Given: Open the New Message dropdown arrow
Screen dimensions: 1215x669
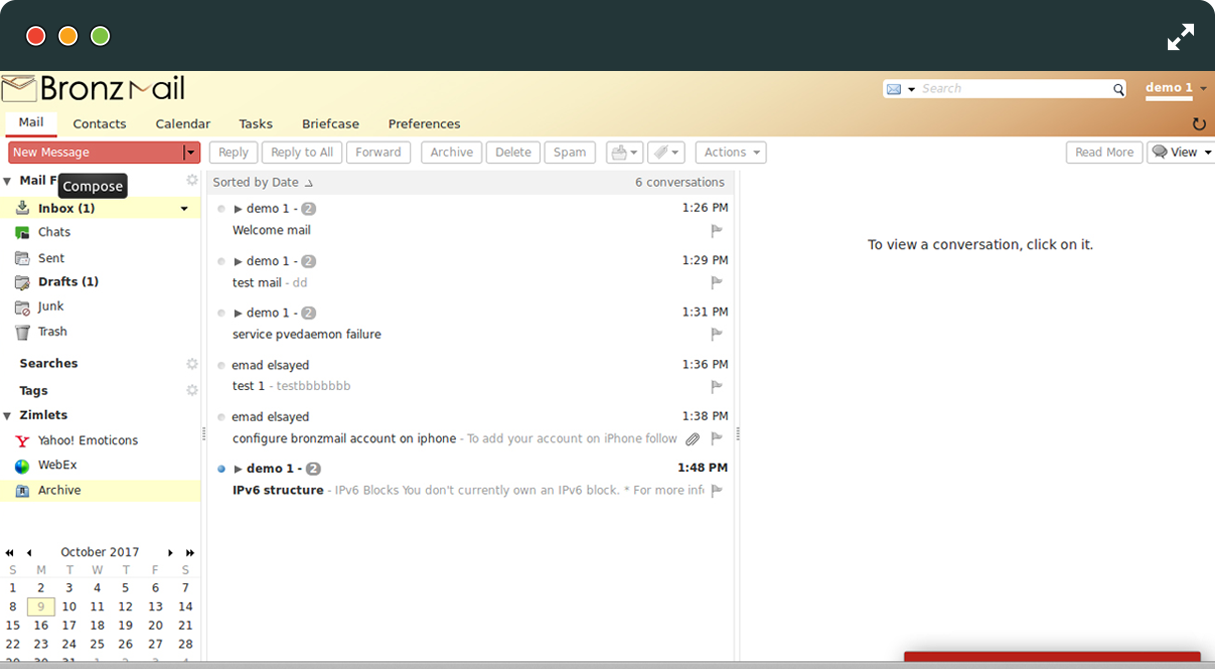Looking at the screenshot, I should pyautogui.click(x=190, y=153).
